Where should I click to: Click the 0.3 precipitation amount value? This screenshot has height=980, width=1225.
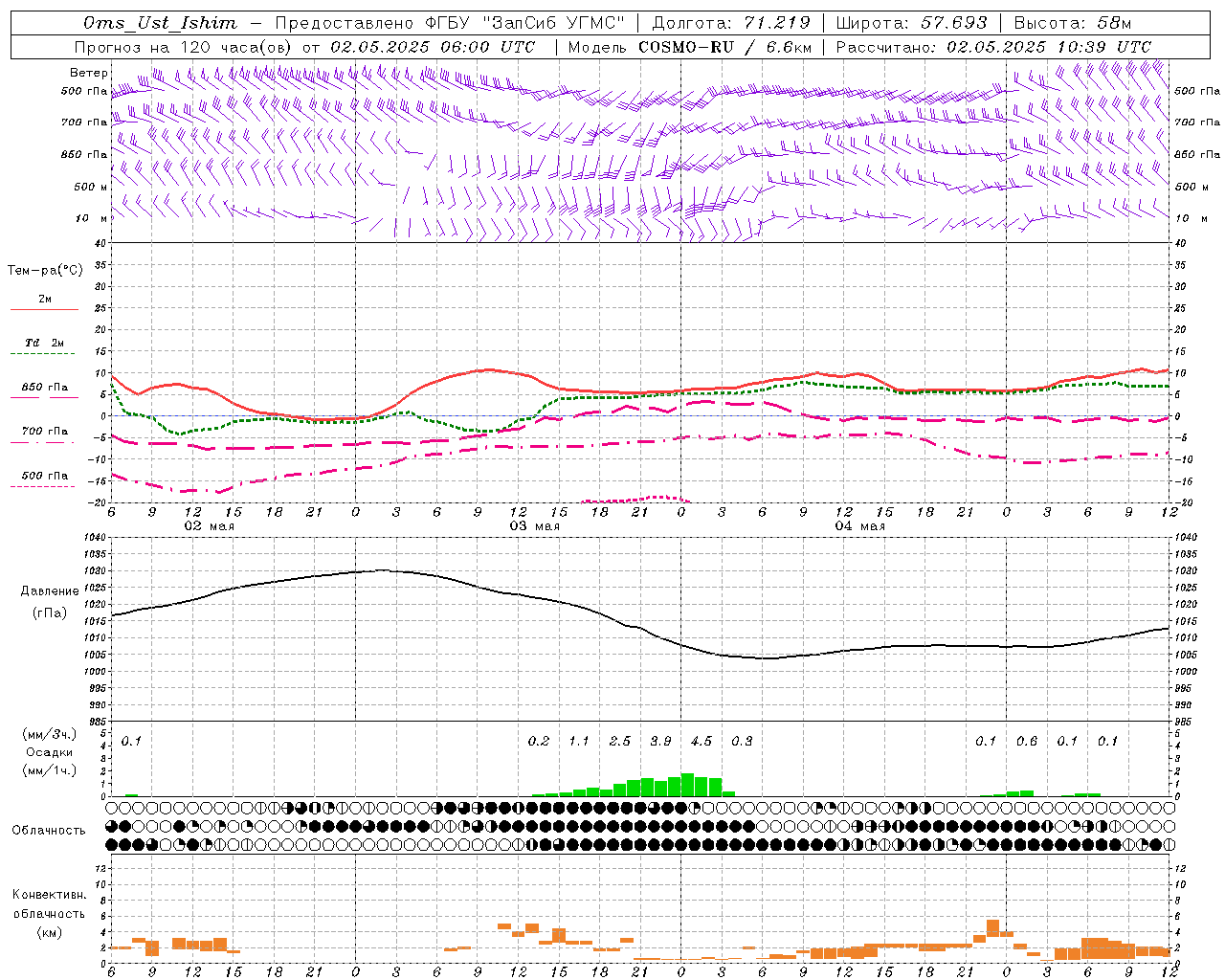coord(742,741)
